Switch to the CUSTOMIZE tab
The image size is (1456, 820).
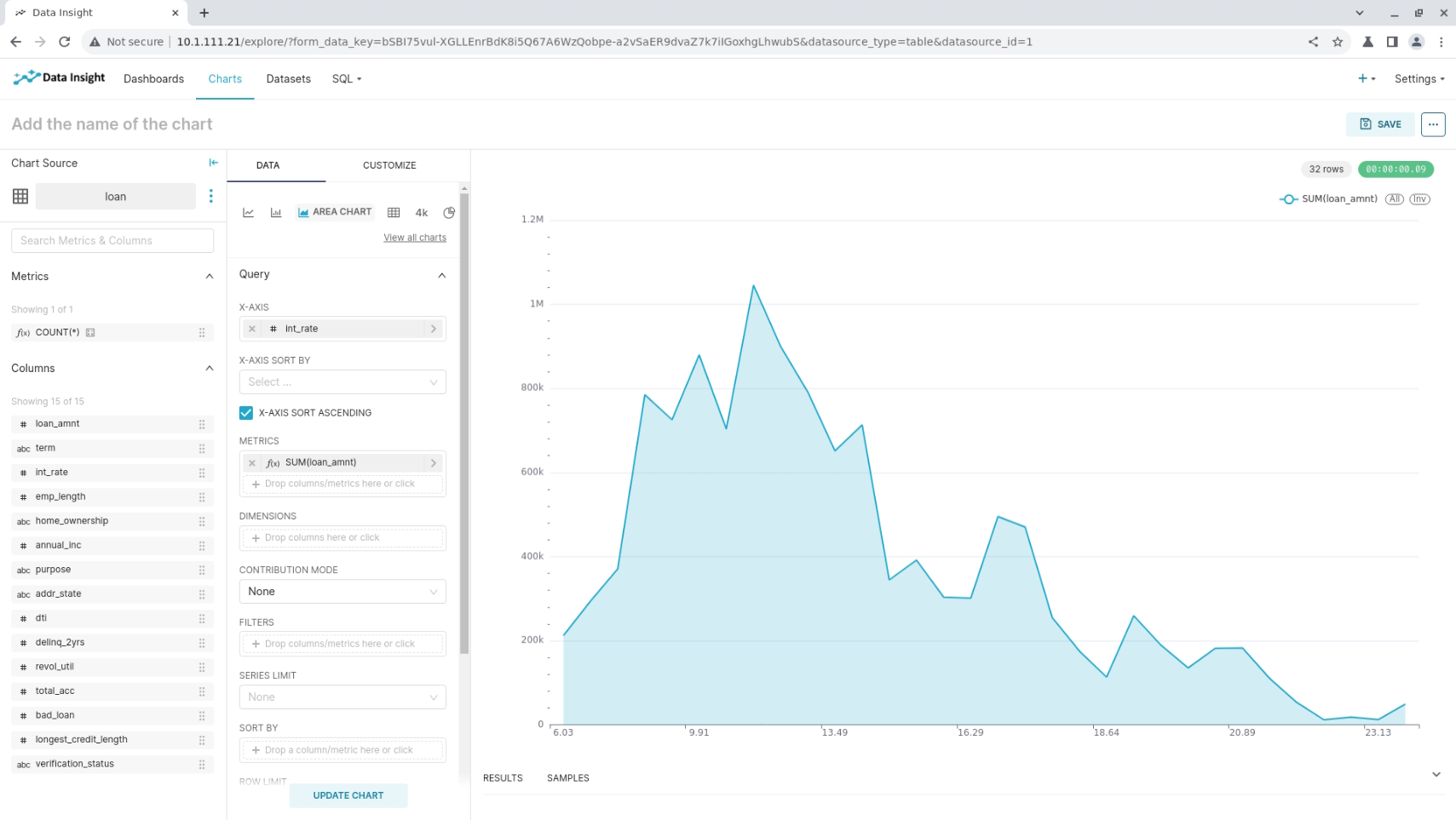(x=388, y=165)
